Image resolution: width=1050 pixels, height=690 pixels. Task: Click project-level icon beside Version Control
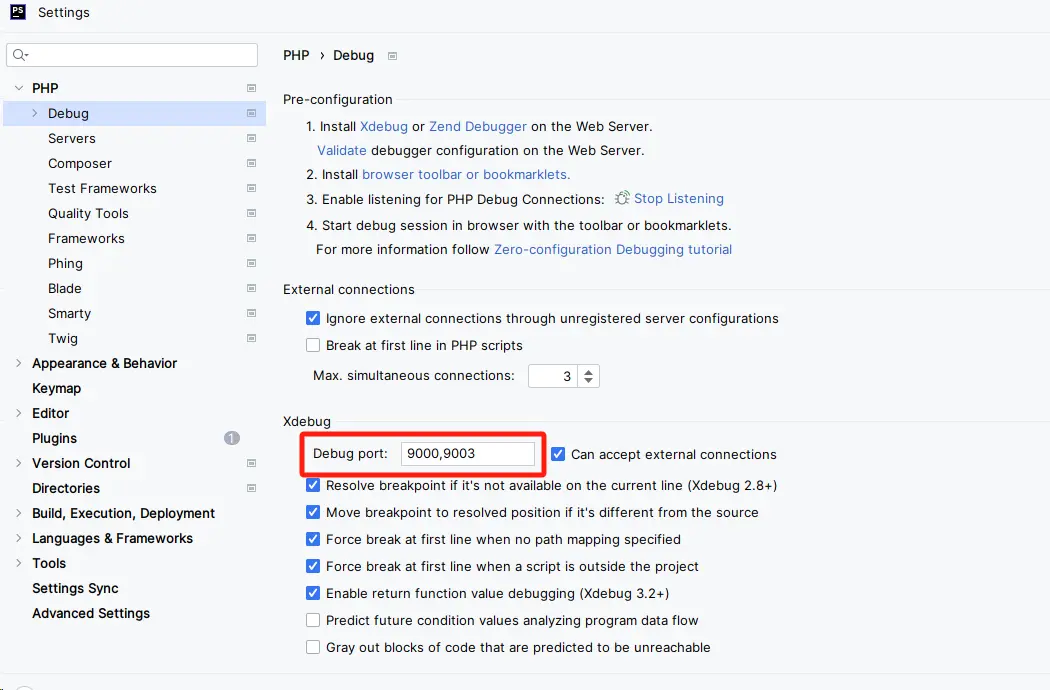coord(251,463)
